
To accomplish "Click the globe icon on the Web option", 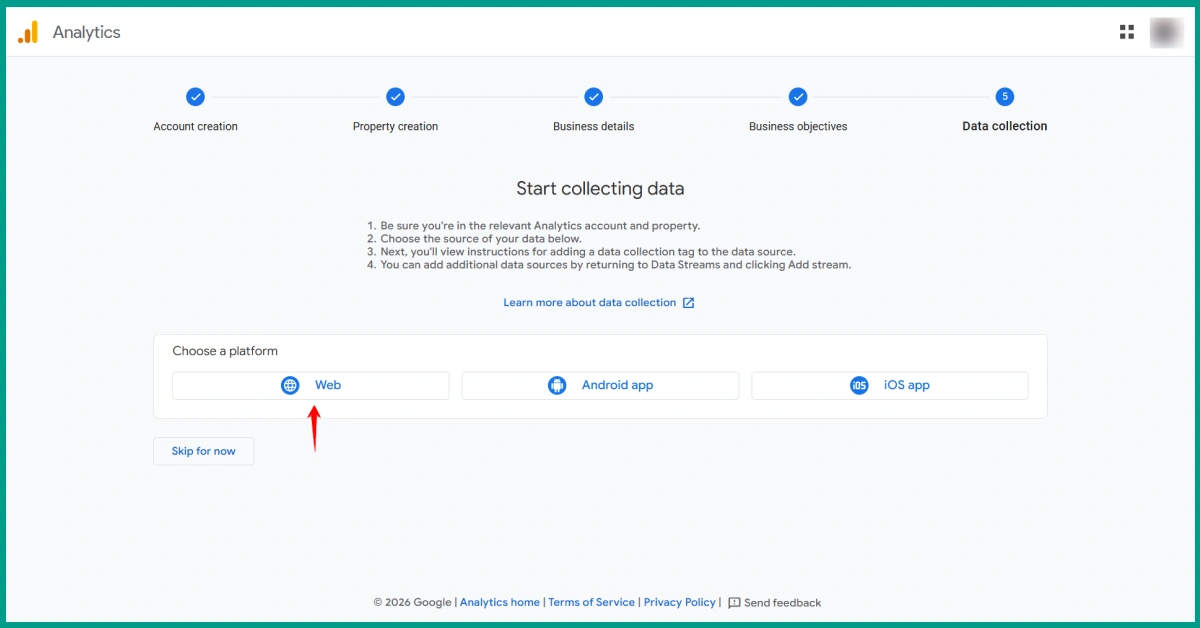I will click(290, 385).
